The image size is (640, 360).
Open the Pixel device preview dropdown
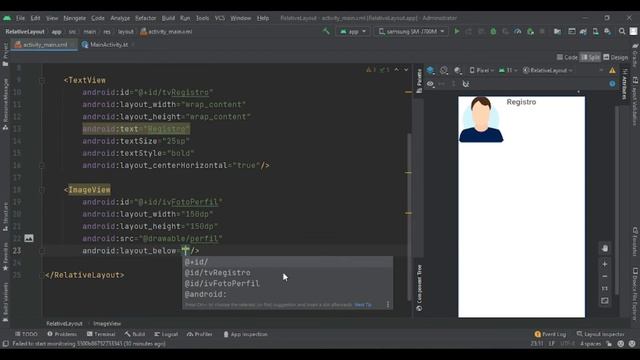pyautogui.click(x=482, y=70)
